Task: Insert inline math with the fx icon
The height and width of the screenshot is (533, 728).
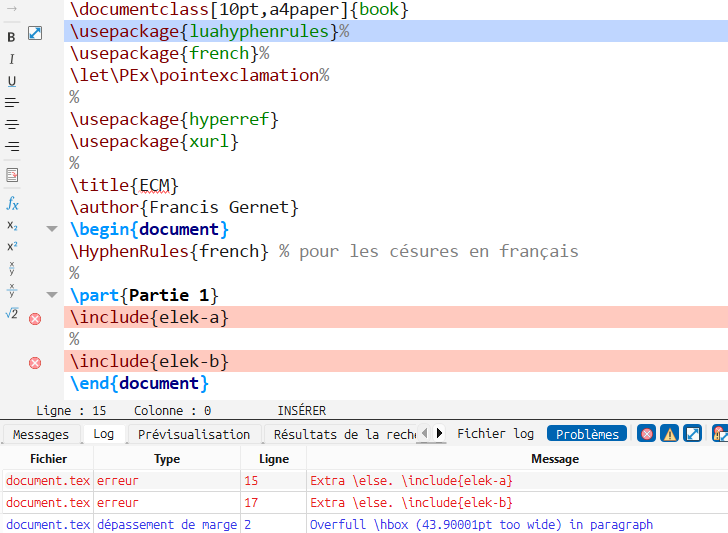Action: point(12,203)
